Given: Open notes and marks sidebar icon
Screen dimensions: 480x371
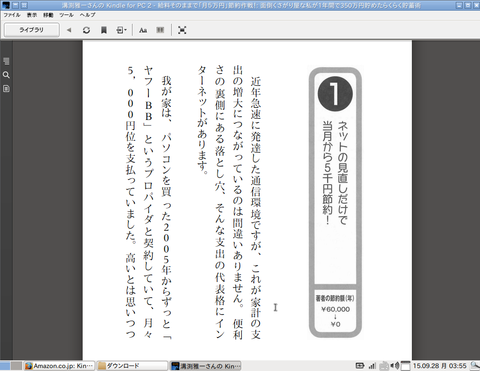Looking at the screenshot, I should click(x=6, y=89).
